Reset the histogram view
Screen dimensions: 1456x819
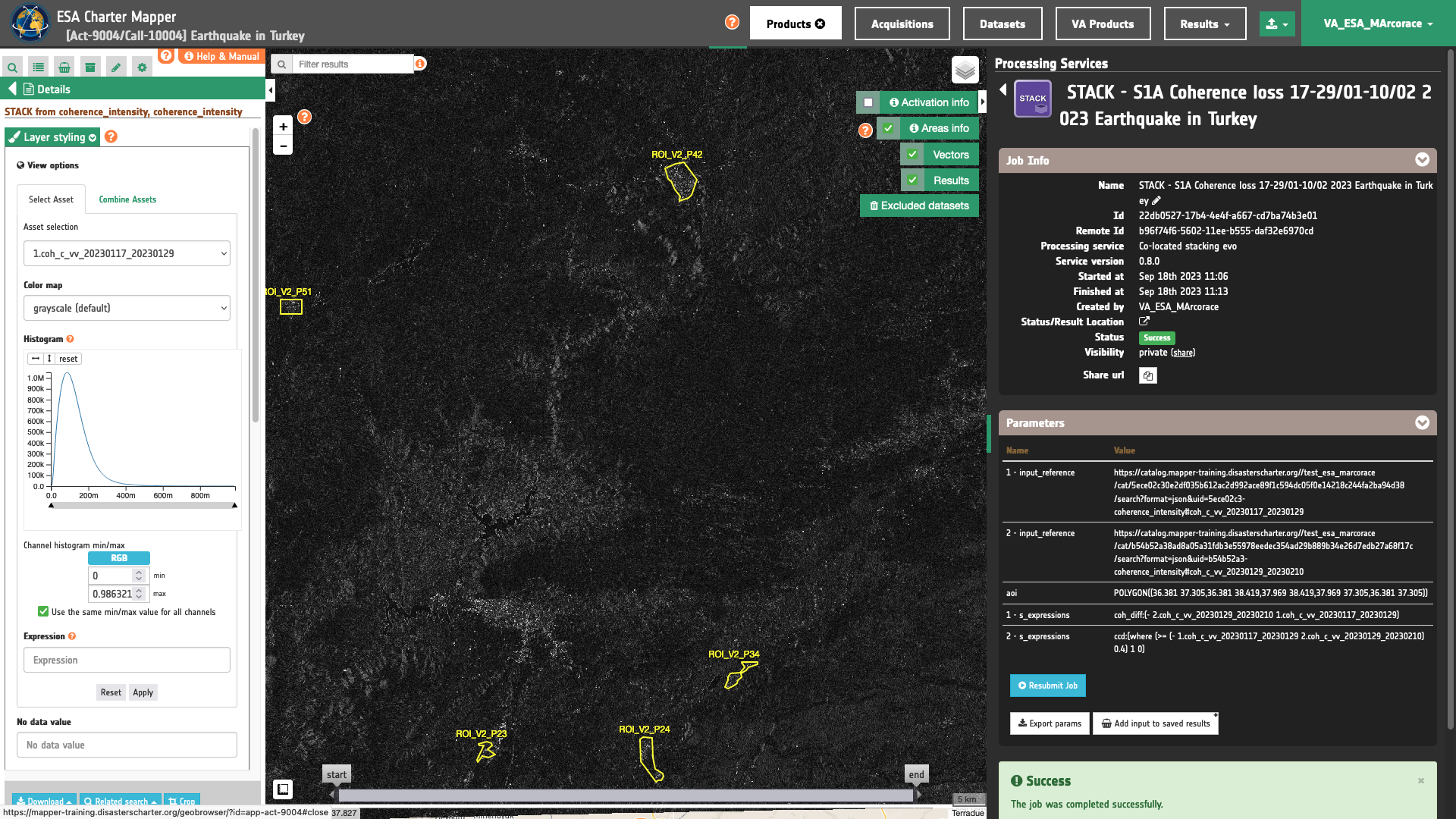[68, 359]
